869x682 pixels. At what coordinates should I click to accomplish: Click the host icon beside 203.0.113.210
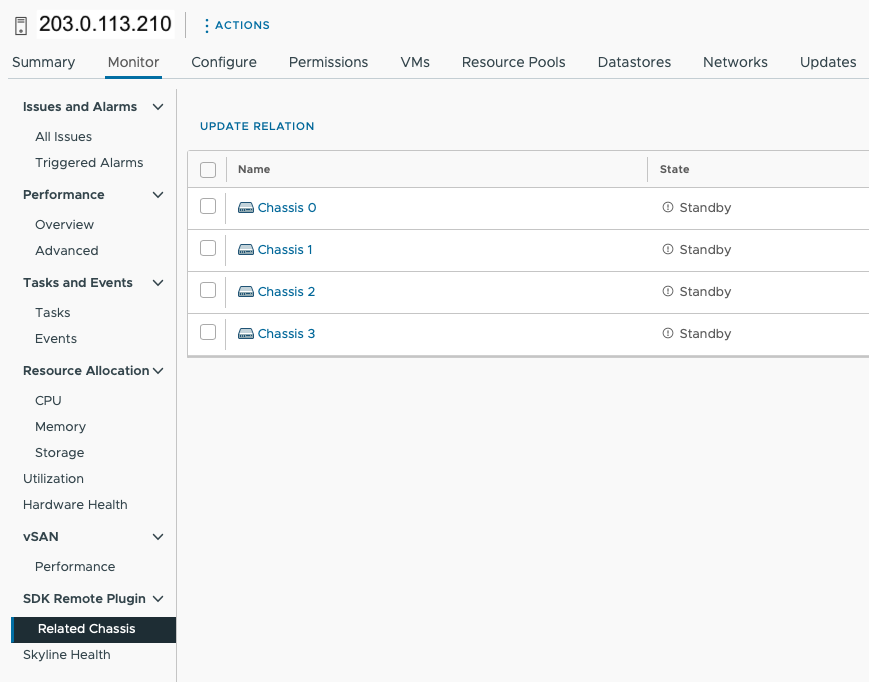21,25
